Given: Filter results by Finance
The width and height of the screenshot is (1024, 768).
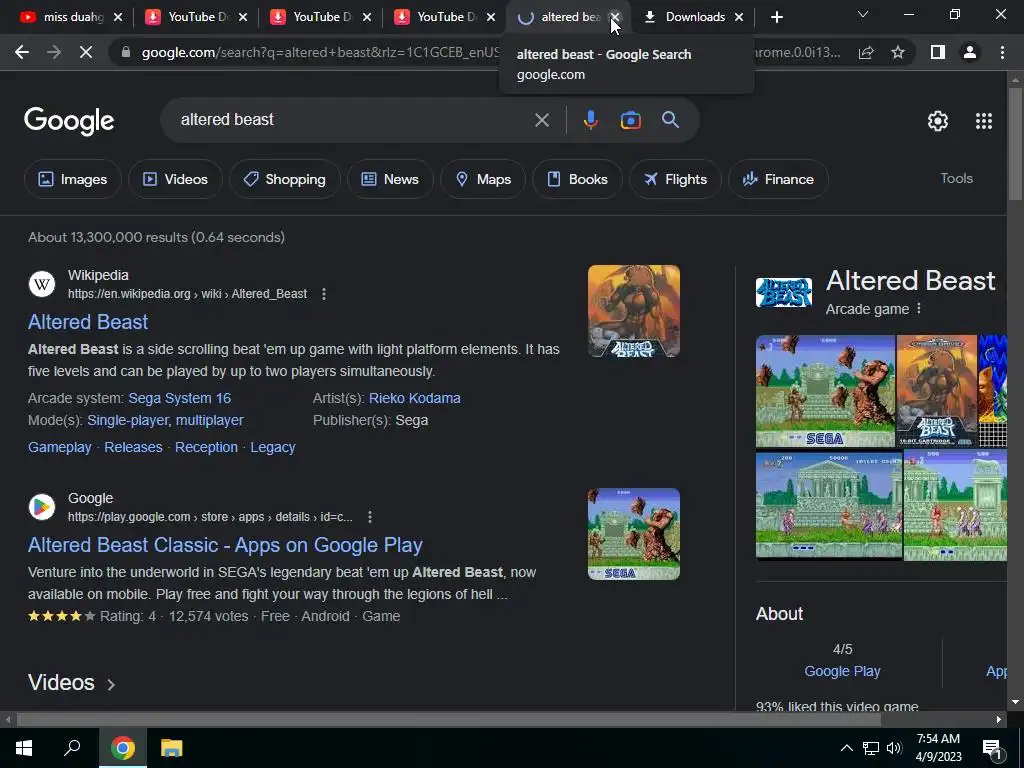Looking at the screenshot, I should 778,179.
